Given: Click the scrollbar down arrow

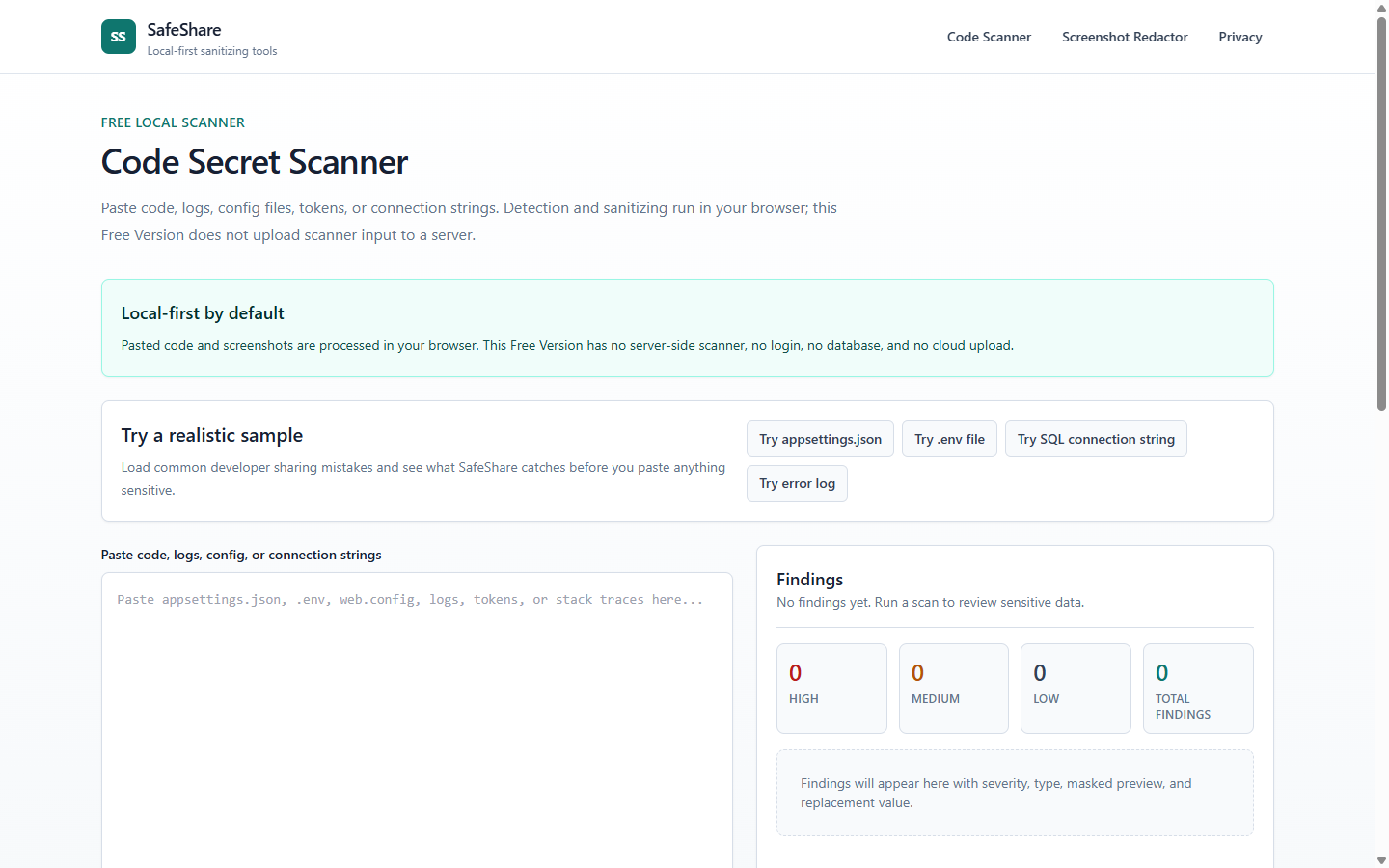Looking at the screenshot, I should [1381, 860].
